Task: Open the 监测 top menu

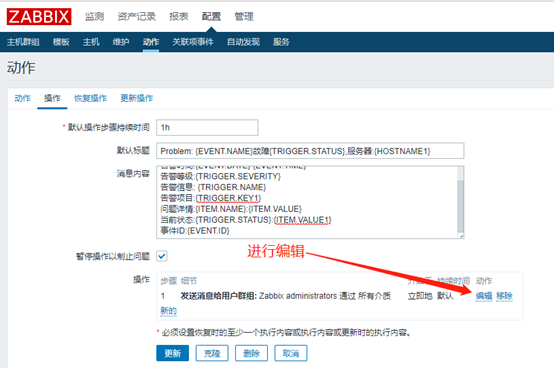Action: [x=94, y=16]
